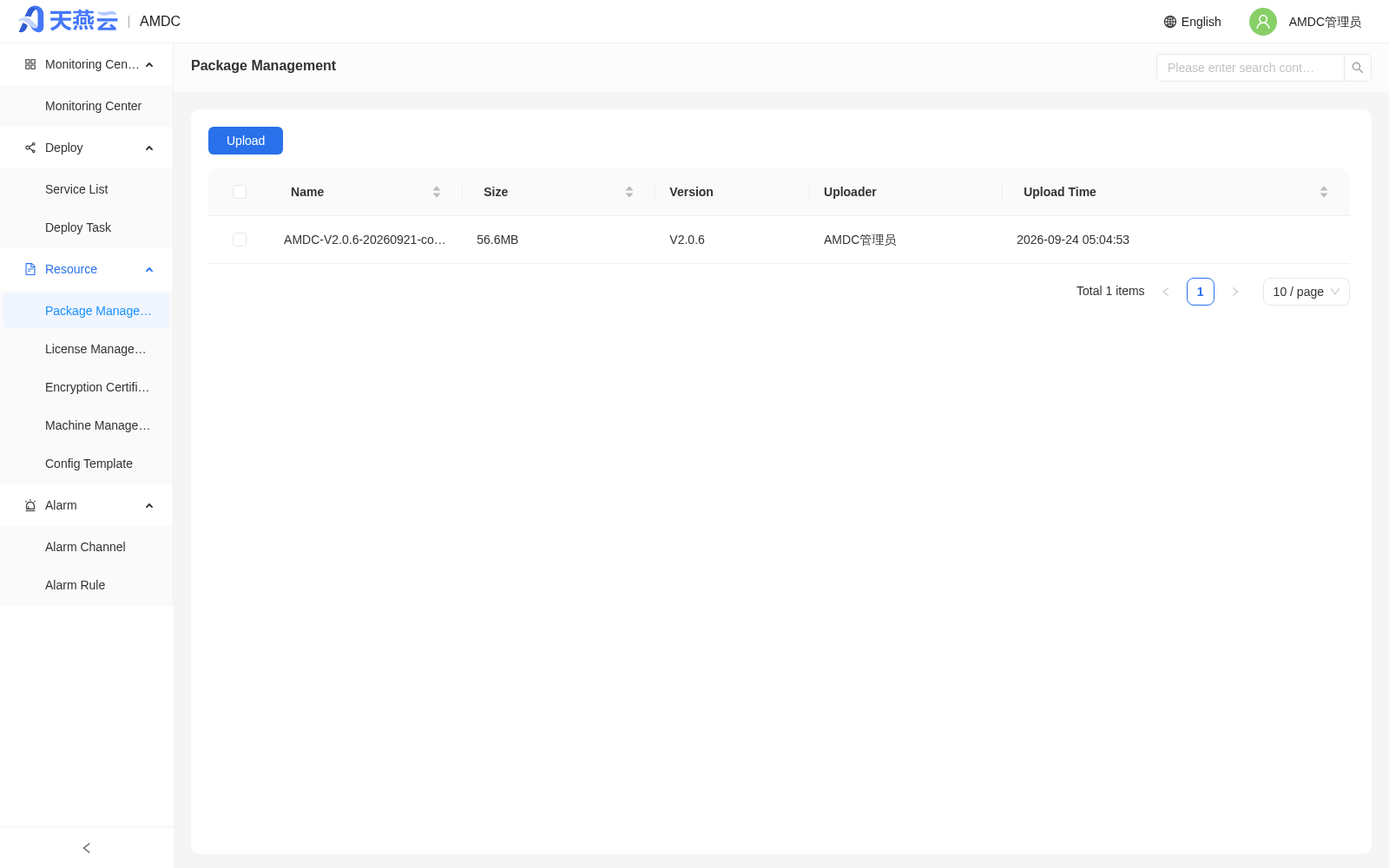The image size is (1389, 868).
Task: Sort by Upload Time arrows
Action: 1324,192
